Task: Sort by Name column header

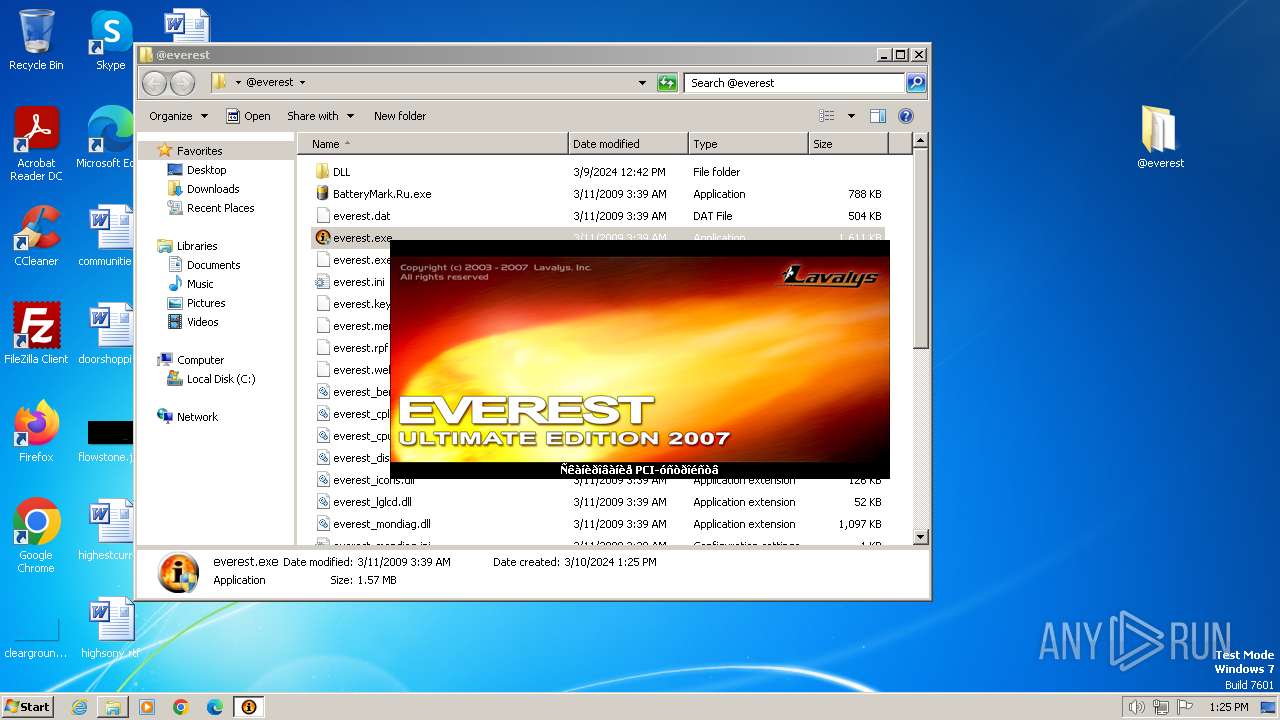Action: click(432, 144)
